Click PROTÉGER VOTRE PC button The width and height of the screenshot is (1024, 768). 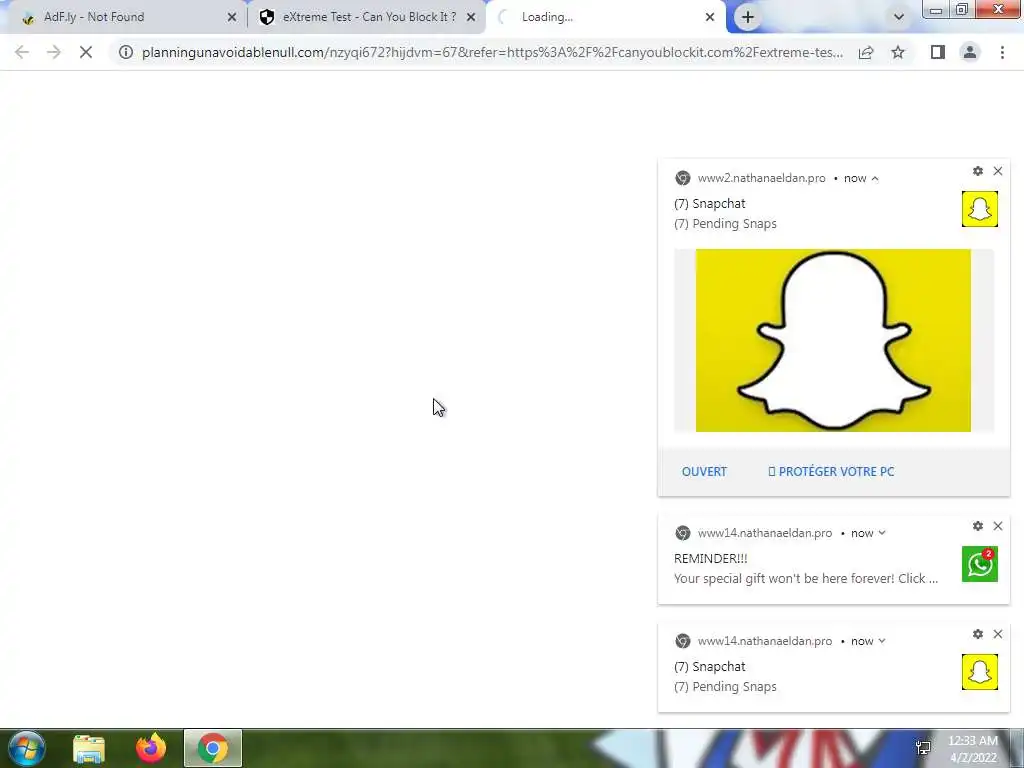coord(831,472)
